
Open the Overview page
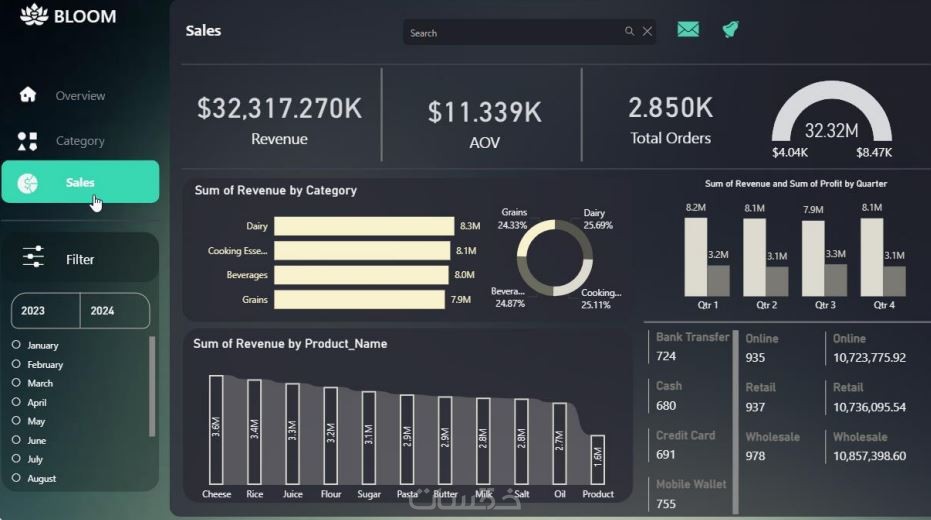[x=80, y=96]
